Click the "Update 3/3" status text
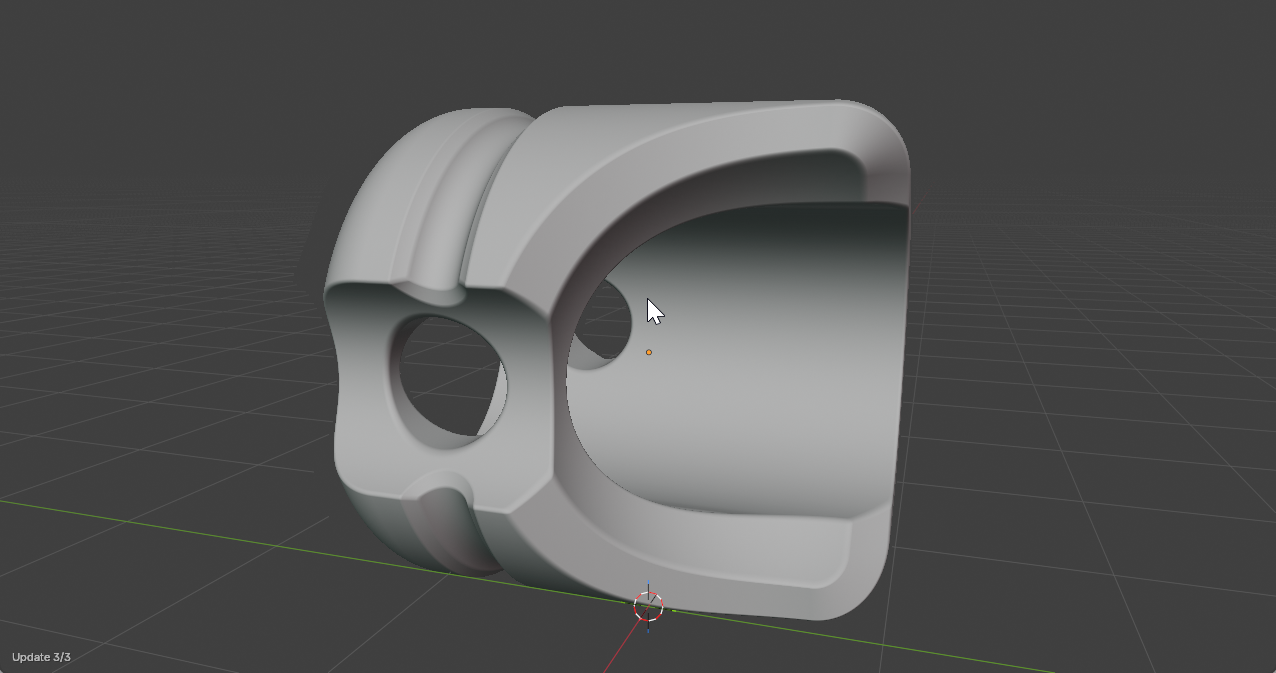Image resolution: width=1276 pixels, height=673 pixels. point(41,657)
